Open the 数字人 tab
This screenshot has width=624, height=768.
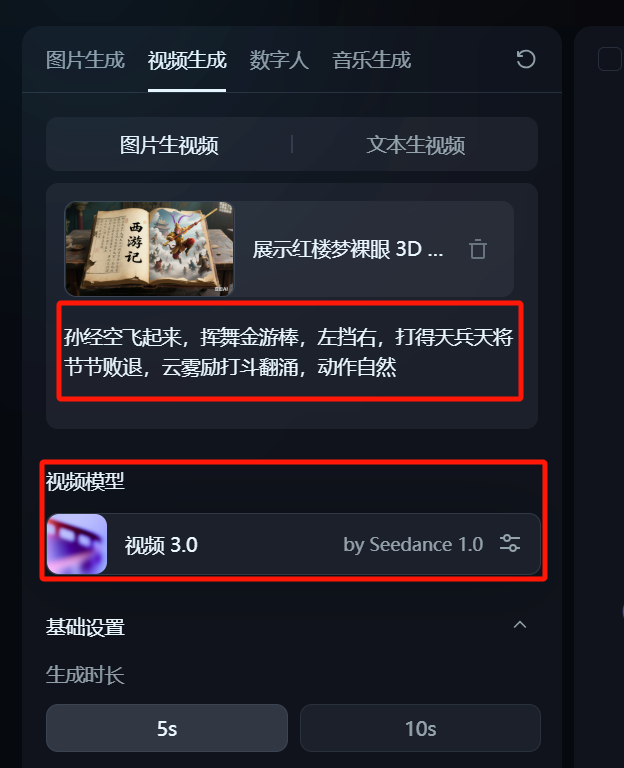point(279,60)
